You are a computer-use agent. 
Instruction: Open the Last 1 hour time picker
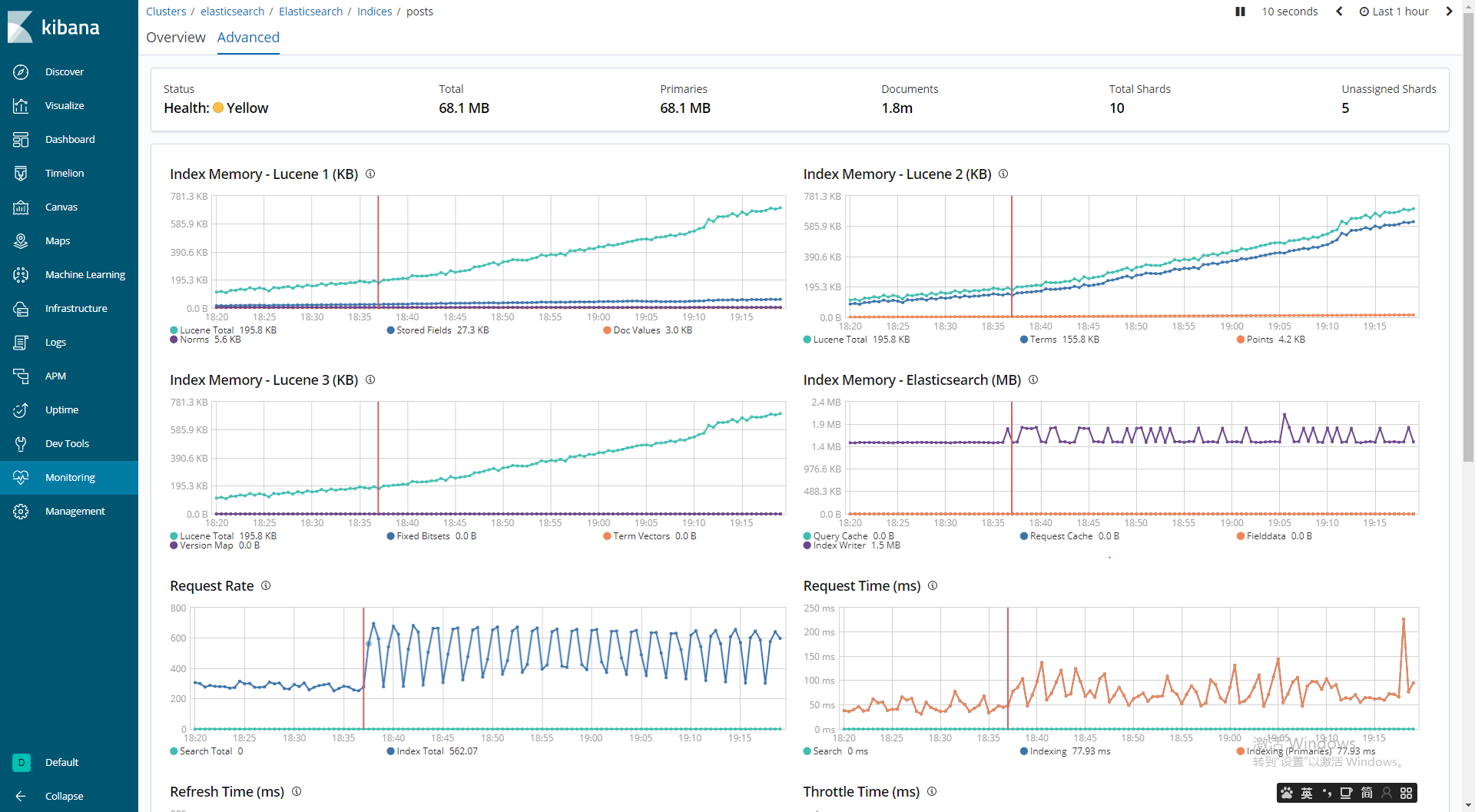pyautogui.click(x=1394, y=12)
